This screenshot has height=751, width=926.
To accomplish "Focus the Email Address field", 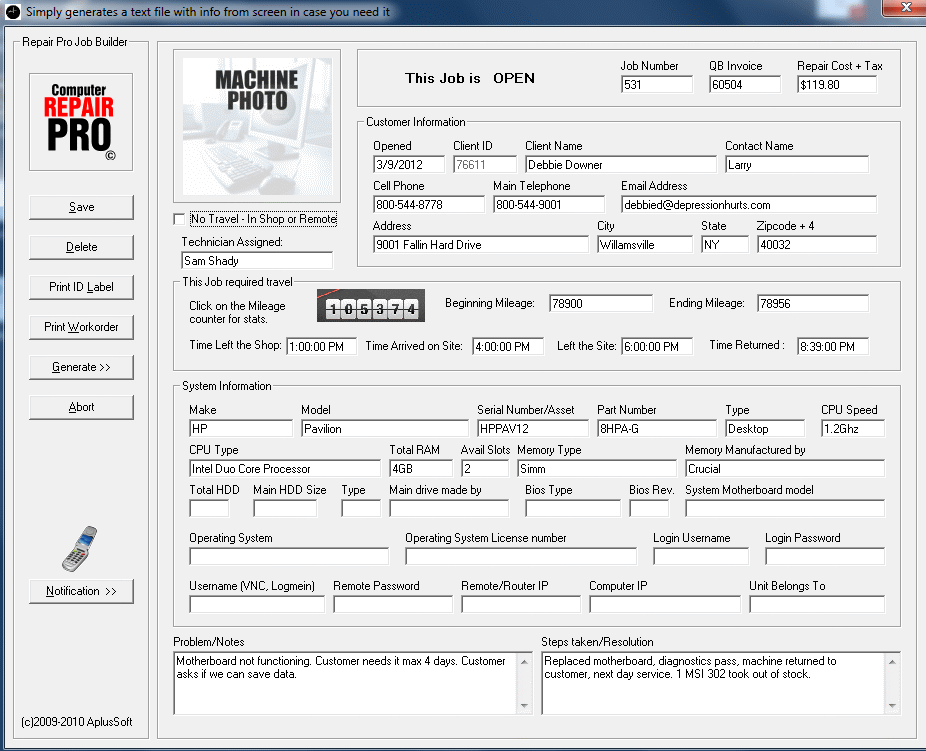I will [748, 205].
